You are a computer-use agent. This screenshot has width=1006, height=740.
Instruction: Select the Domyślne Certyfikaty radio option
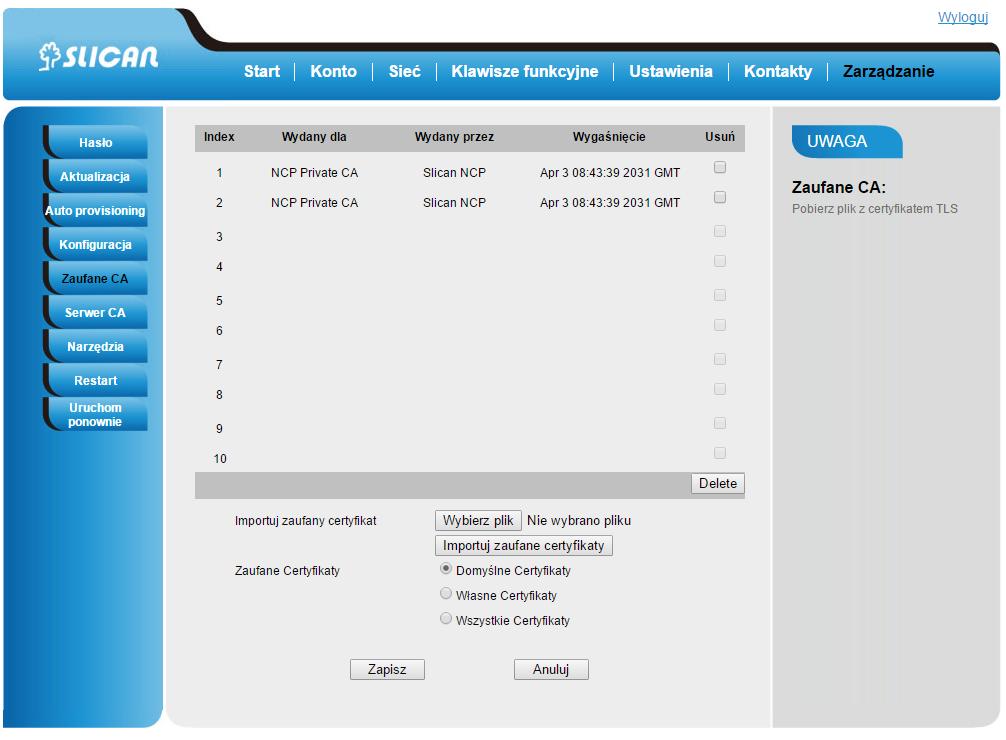[446, 569]
